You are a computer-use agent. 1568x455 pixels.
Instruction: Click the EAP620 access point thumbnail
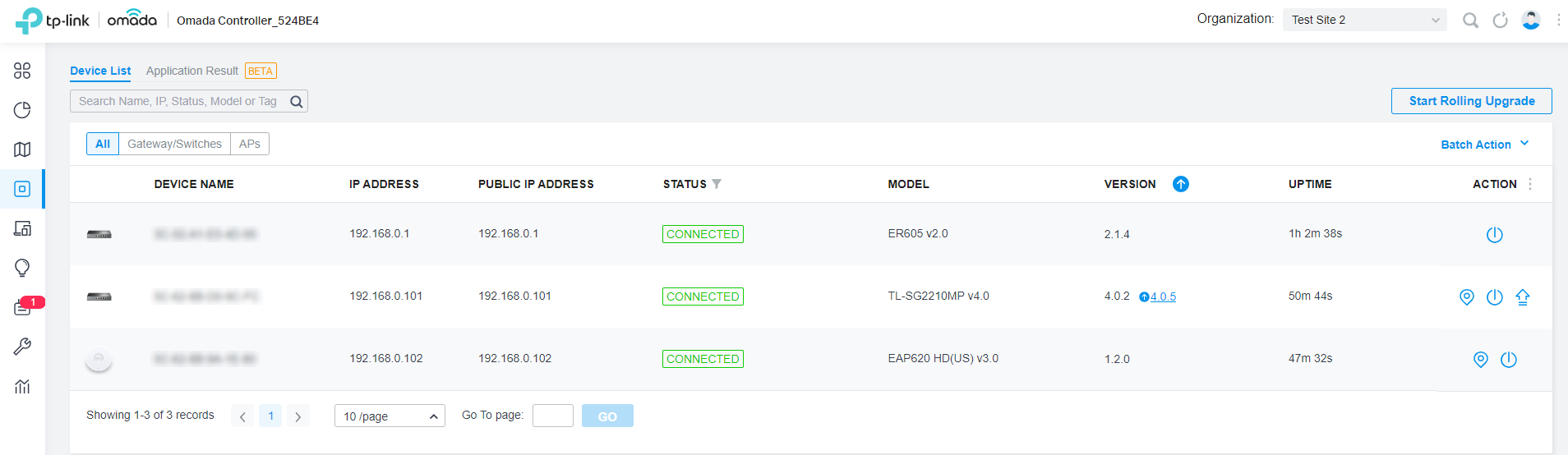(99, 359)
